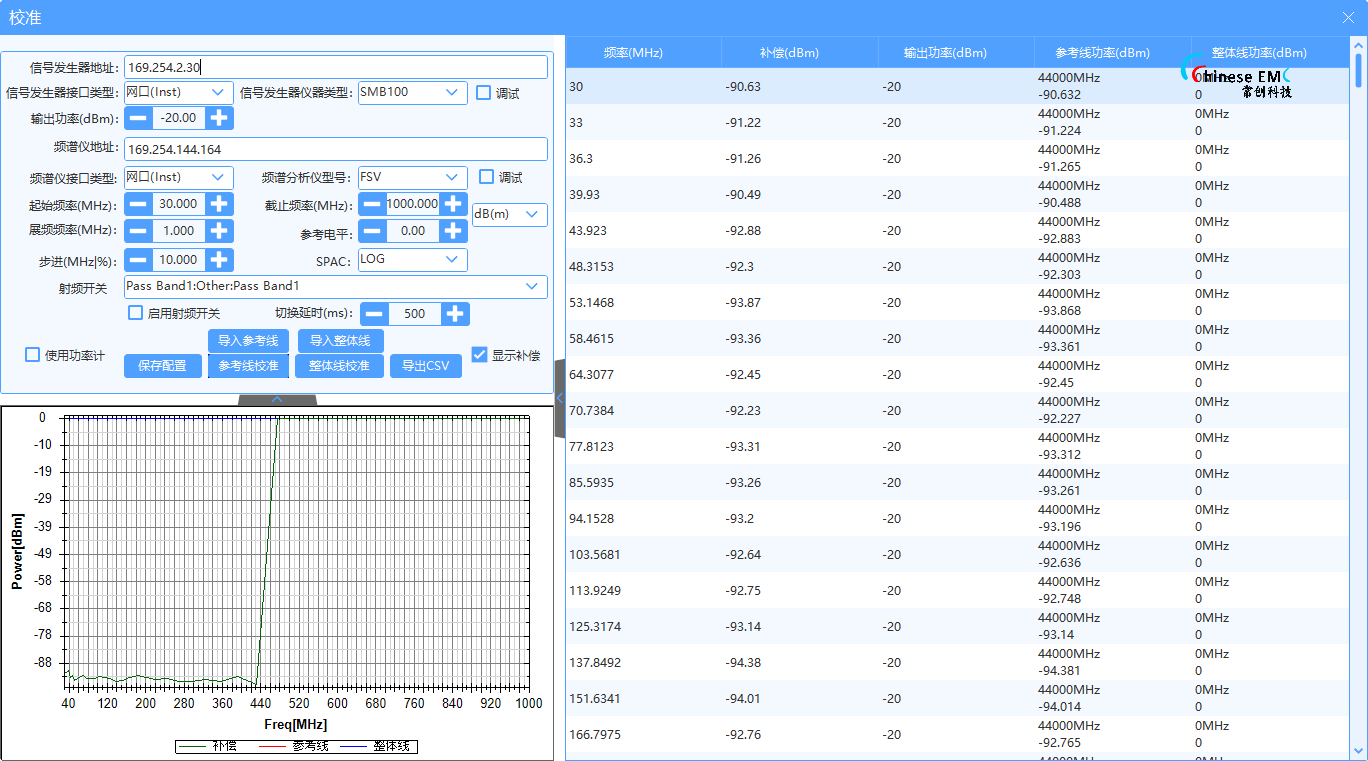This screenshot has height=761, width=1368.
Task: Click table scrollbar down arrow
Action: 1358,750
